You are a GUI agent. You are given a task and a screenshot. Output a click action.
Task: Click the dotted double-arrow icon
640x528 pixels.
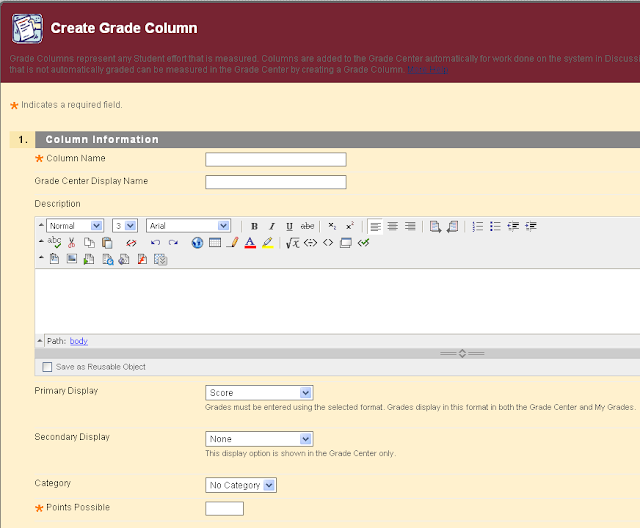310,243
